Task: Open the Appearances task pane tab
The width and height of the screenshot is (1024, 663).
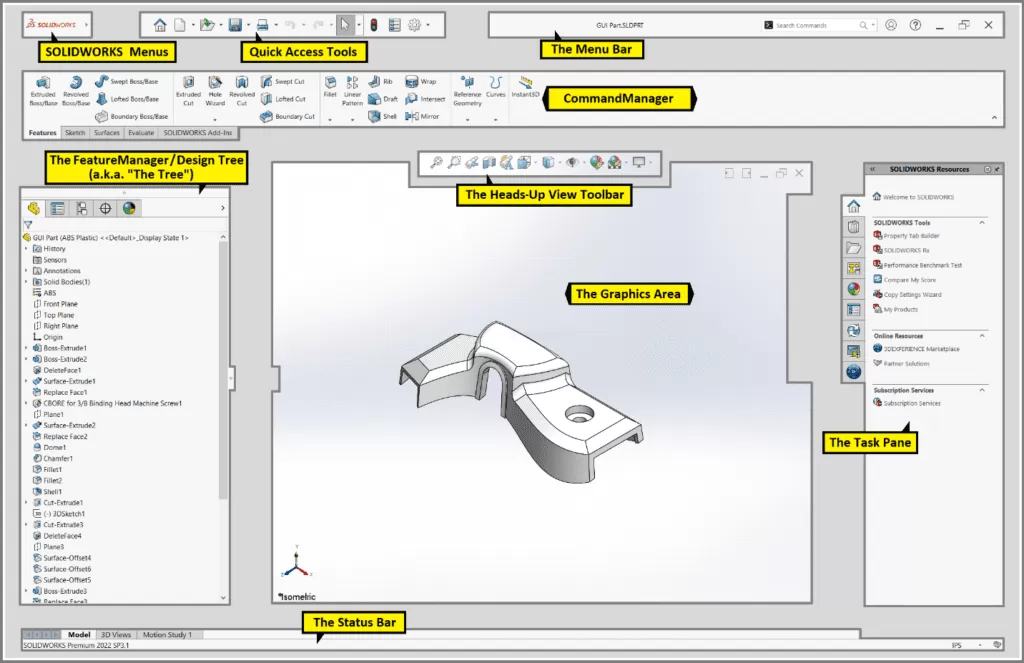Action: pos(854,289)
